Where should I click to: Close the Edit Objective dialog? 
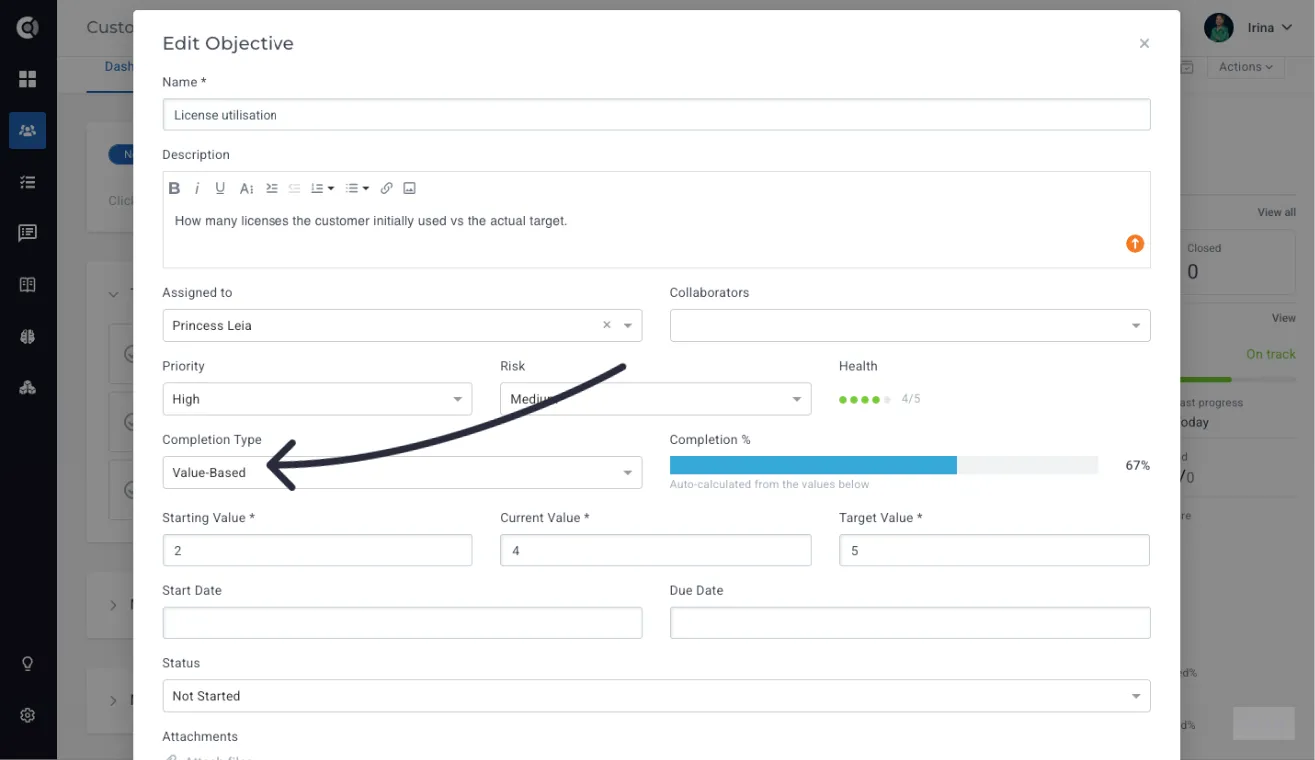coord(1144,44)
